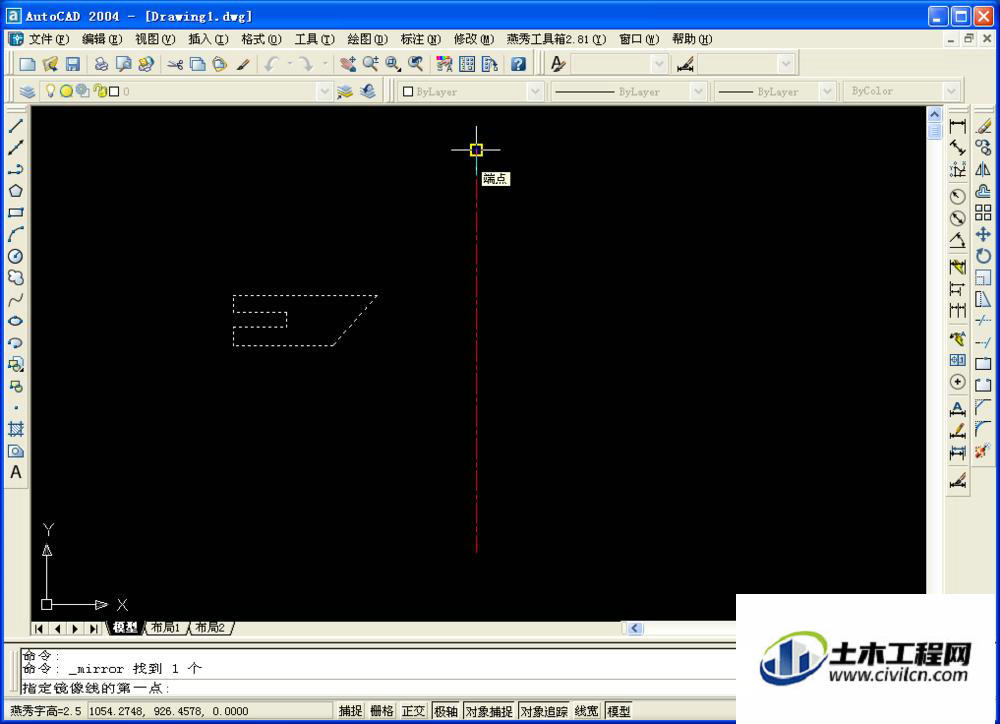1000x724 pixels.
Task: Select the Circle draw tool
Action: (x=16, y=256)
